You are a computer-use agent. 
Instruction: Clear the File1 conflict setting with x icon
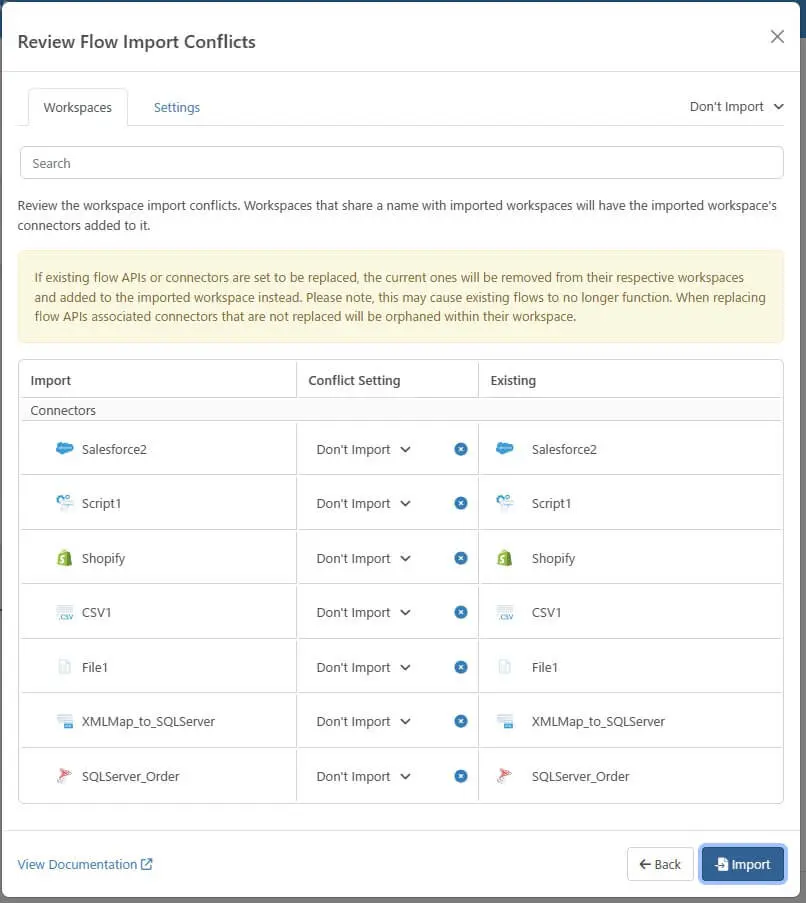coord(461,667)
